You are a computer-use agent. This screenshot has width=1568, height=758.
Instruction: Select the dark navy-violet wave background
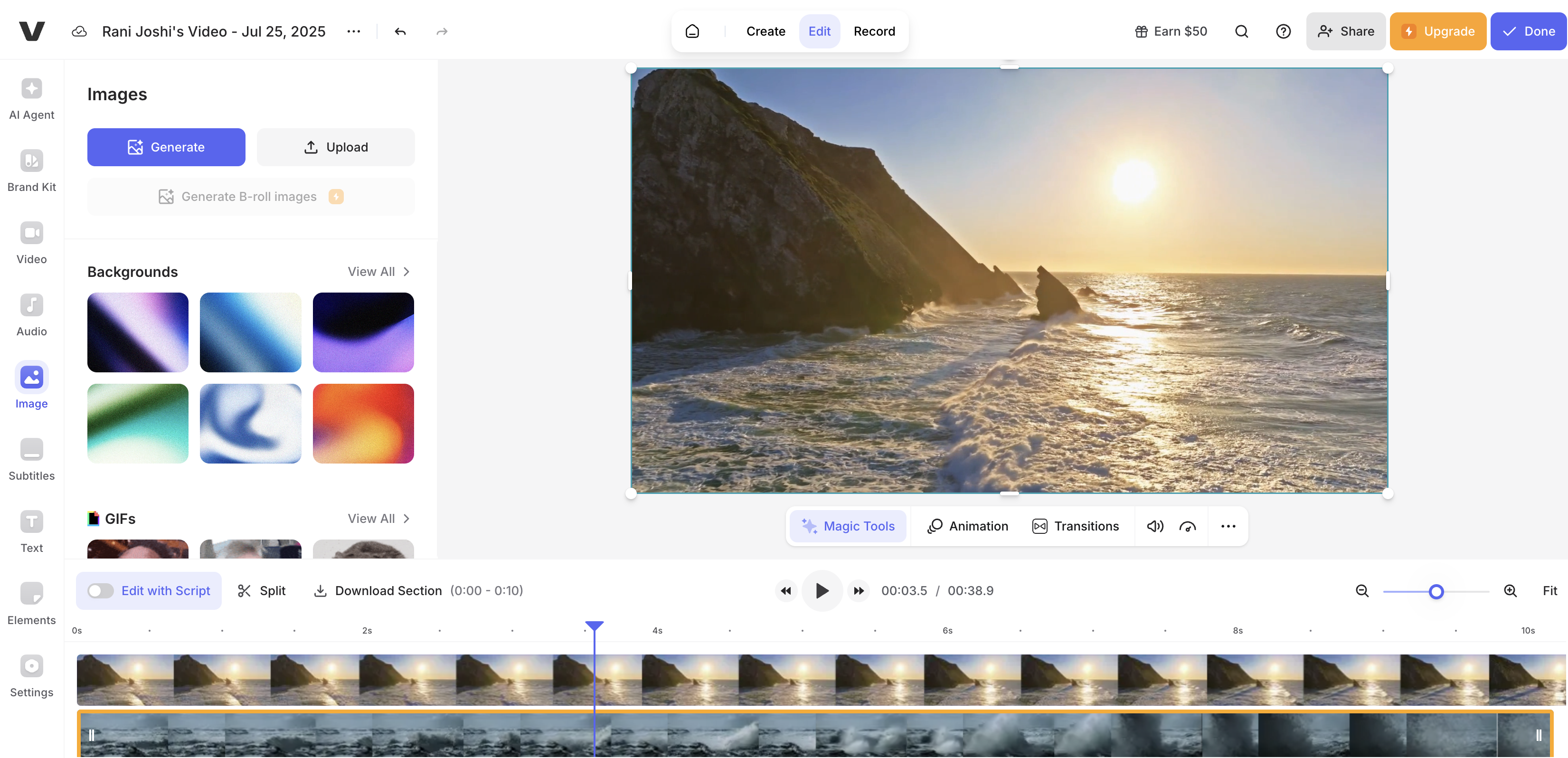pos(363,332)
